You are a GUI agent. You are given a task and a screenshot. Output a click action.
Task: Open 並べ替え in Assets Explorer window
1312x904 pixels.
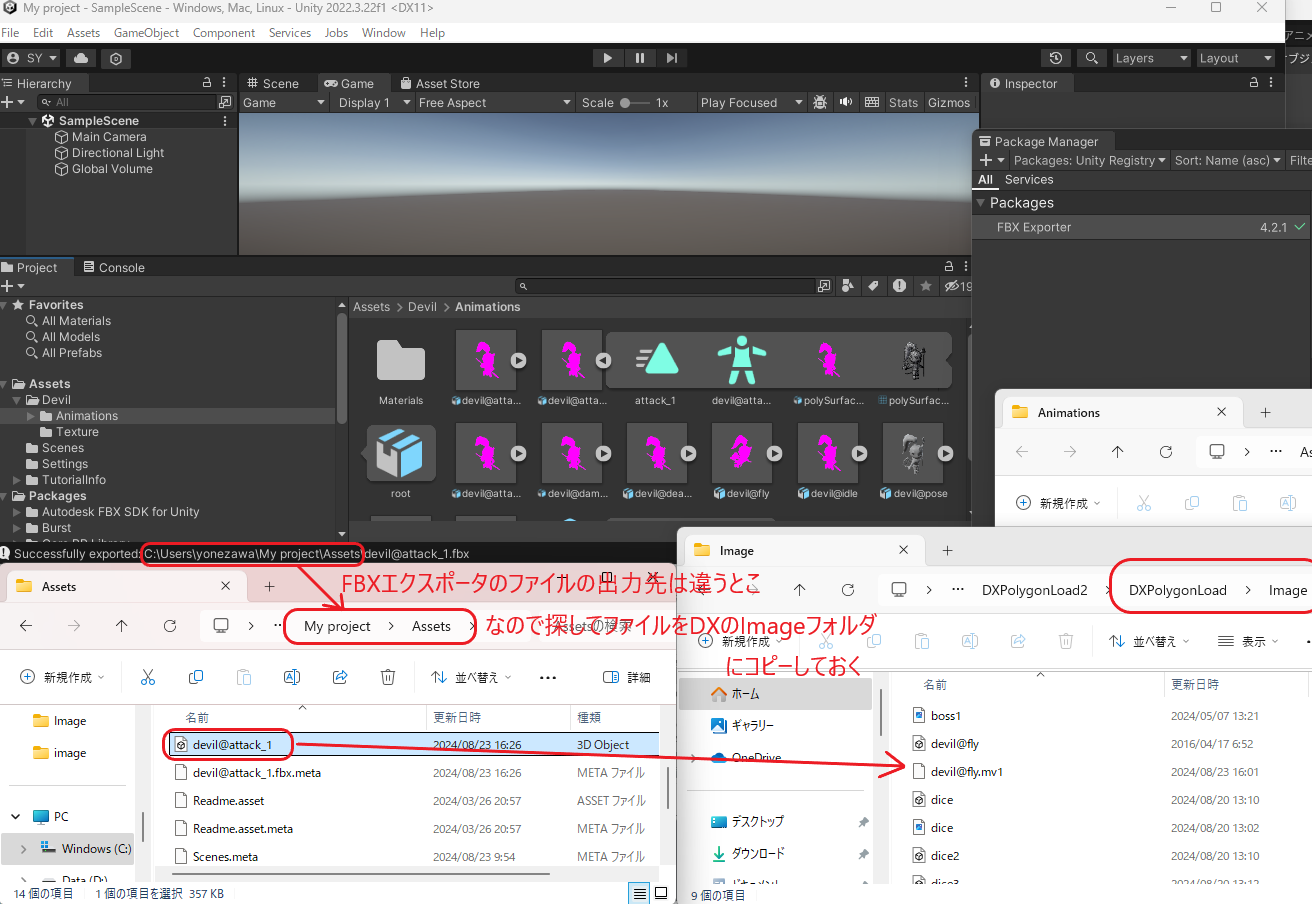point(470,677)
